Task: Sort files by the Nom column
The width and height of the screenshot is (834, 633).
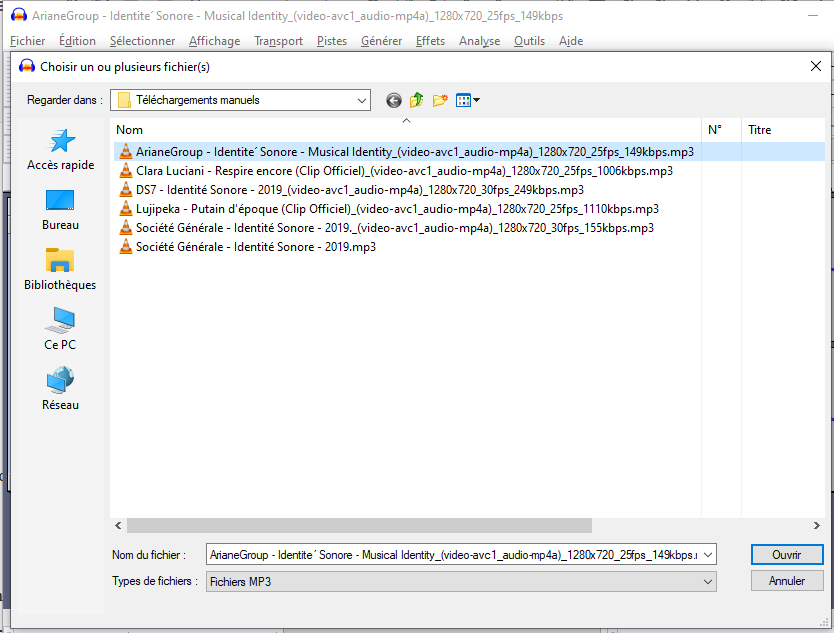Action: point(406,130)
